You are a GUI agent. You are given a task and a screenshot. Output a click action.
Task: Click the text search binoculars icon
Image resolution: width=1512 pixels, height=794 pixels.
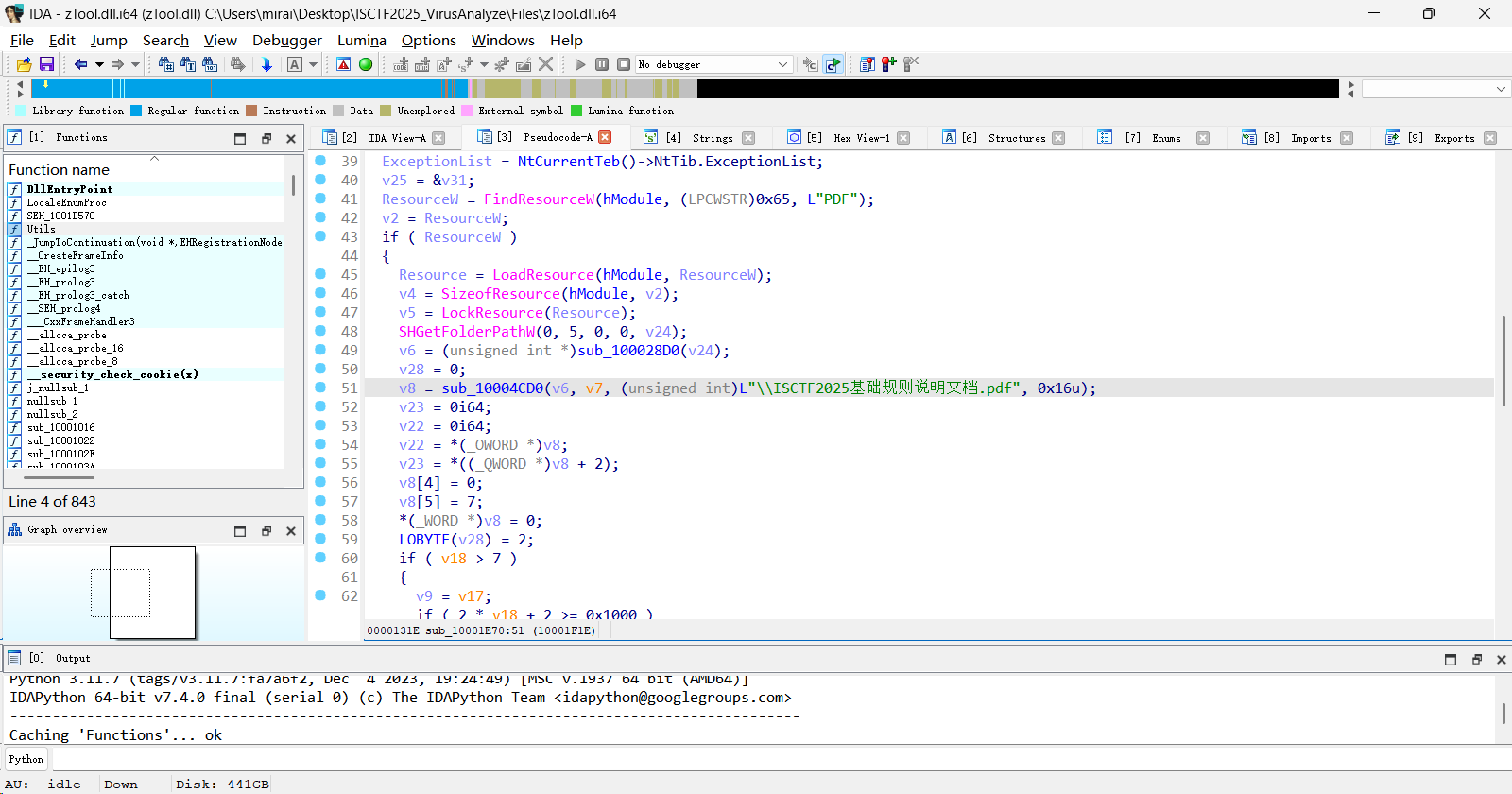[188, 64]
